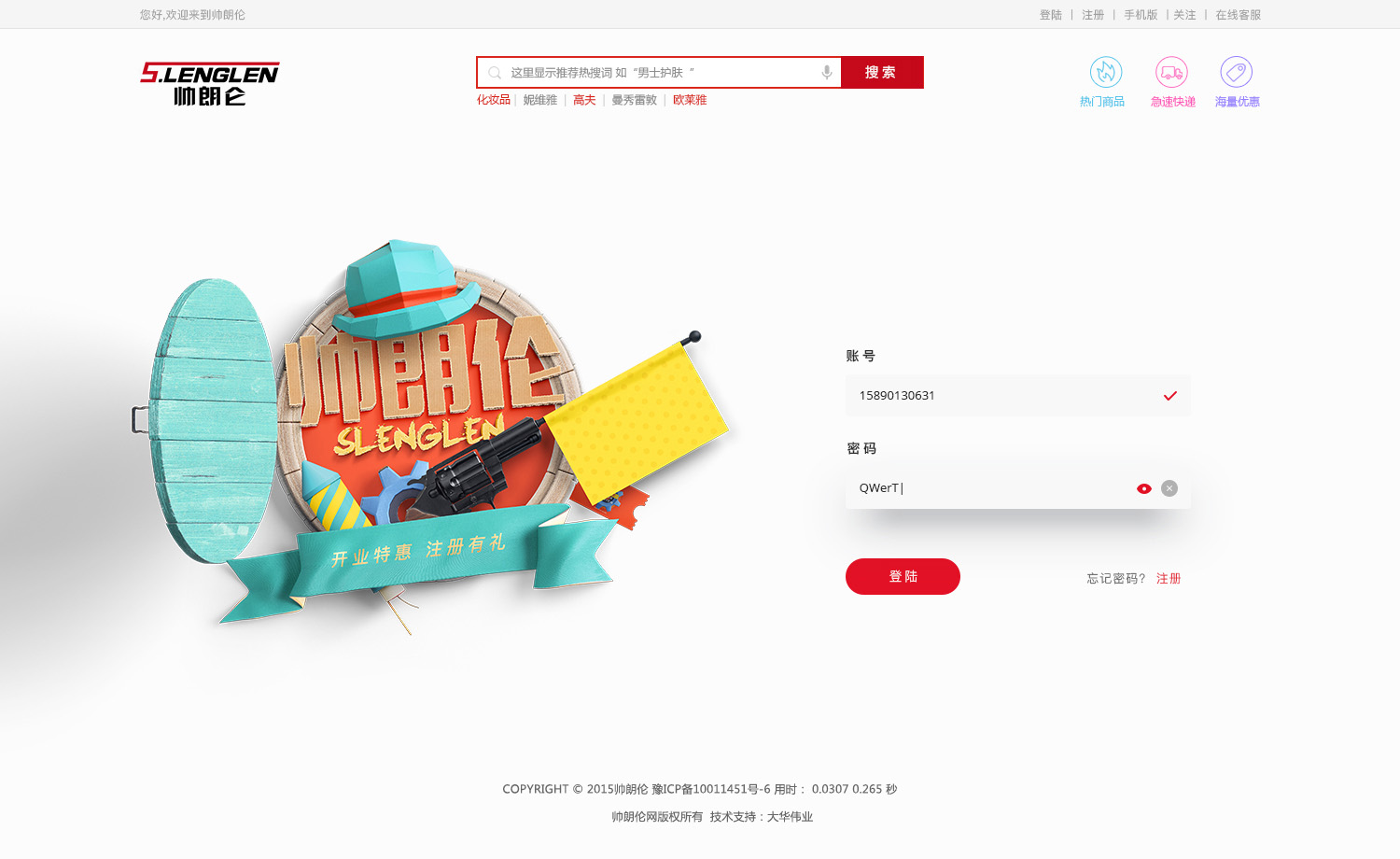
Task: Click the 欧莱雅 hot search keyword
Action: pos(690,100)
